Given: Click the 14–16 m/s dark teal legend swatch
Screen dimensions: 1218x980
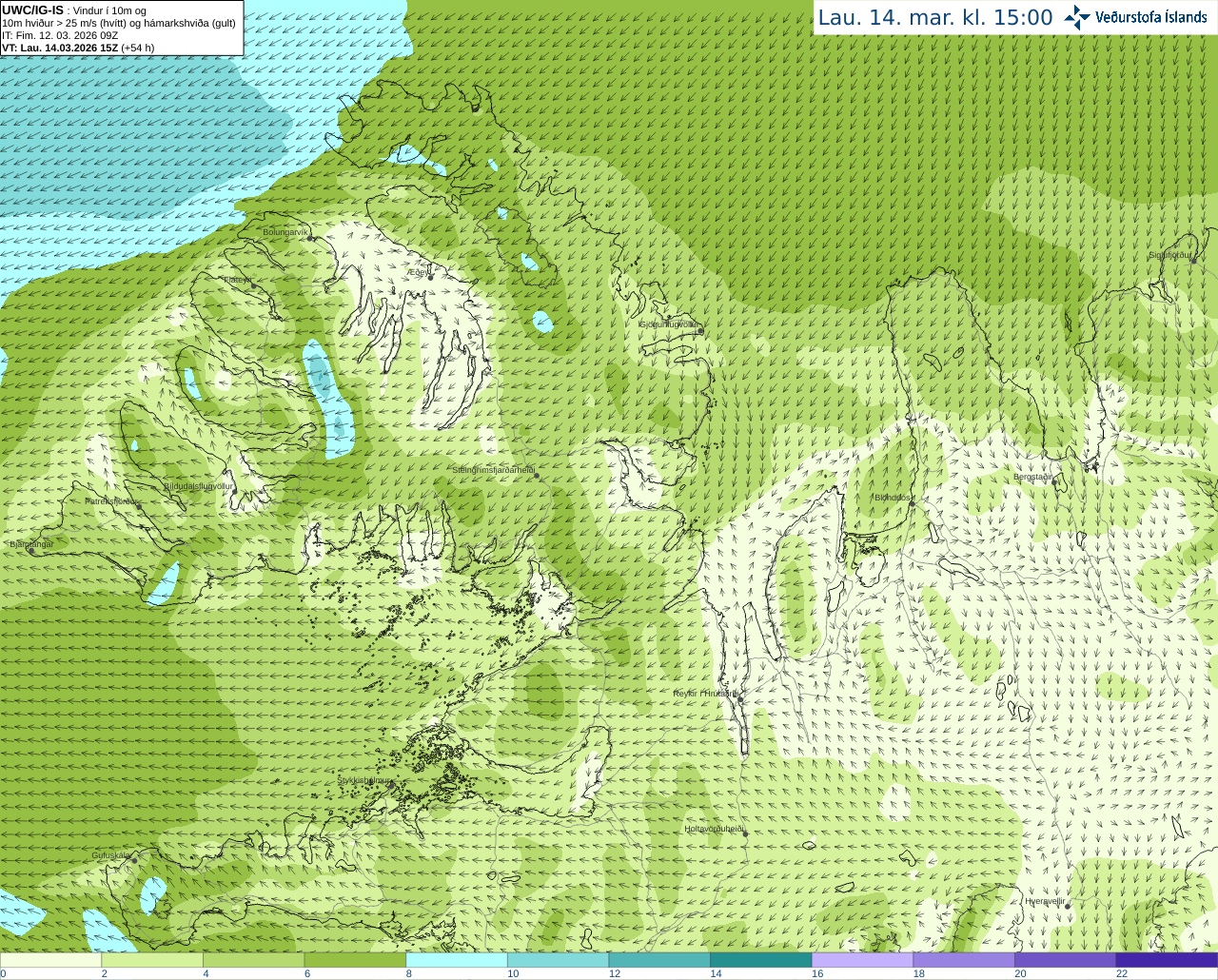Looking at the screenshot, I should click(761, 960).
